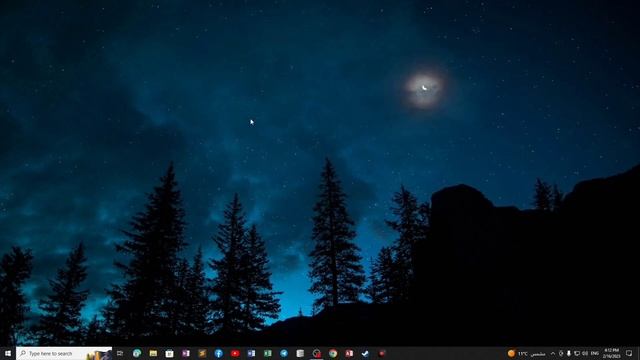Click the location tray icon
Viewport: 640px width, 360px height.
tap(561, 353)
